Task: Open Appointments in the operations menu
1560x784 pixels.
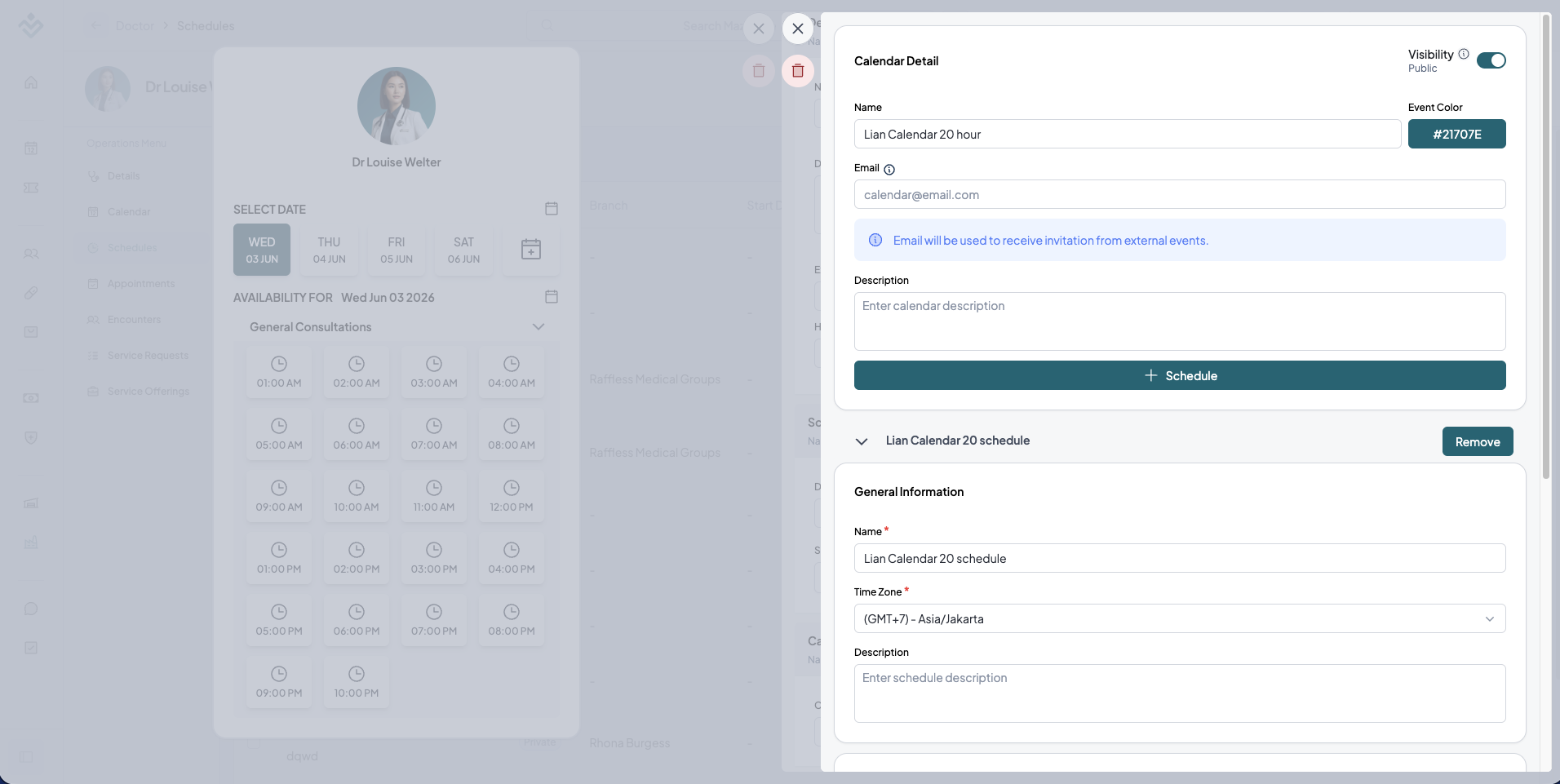Action: (141, 284)
